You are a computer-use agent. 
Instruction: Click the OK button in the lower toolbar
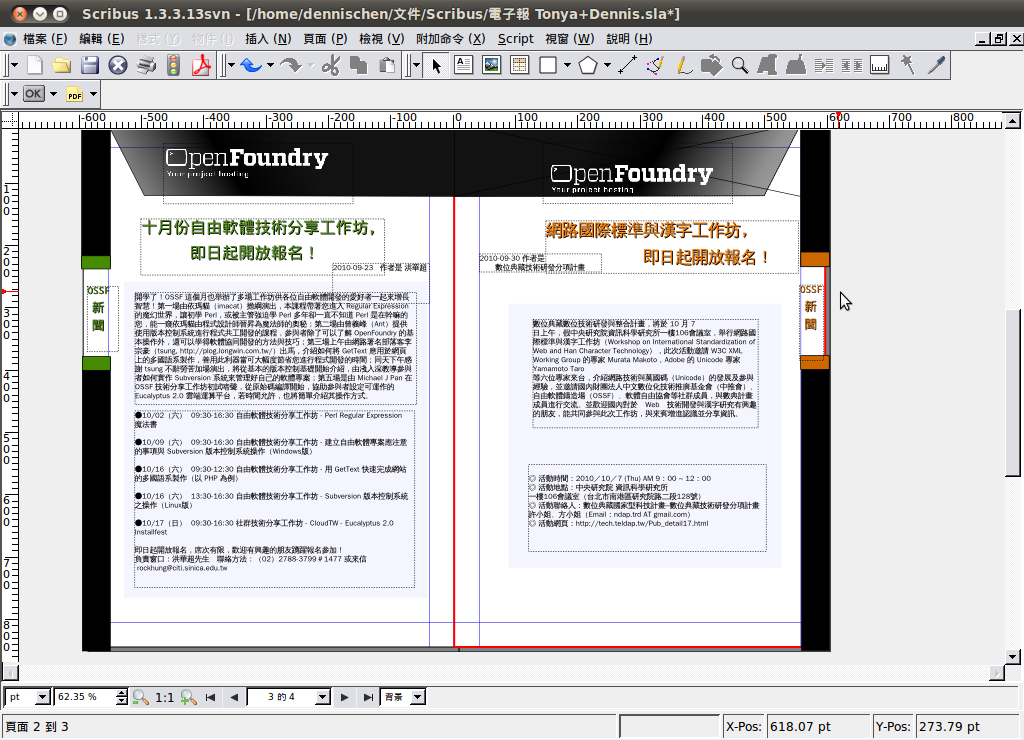tap(33, 94)
